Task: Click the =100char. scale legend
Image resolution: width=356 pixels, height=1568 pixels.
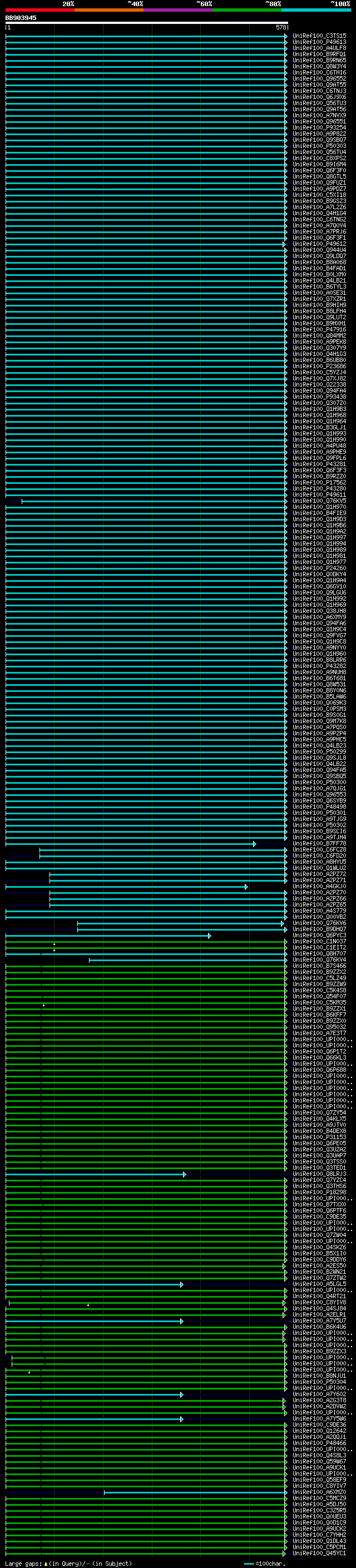Action: pos(265,1563)
